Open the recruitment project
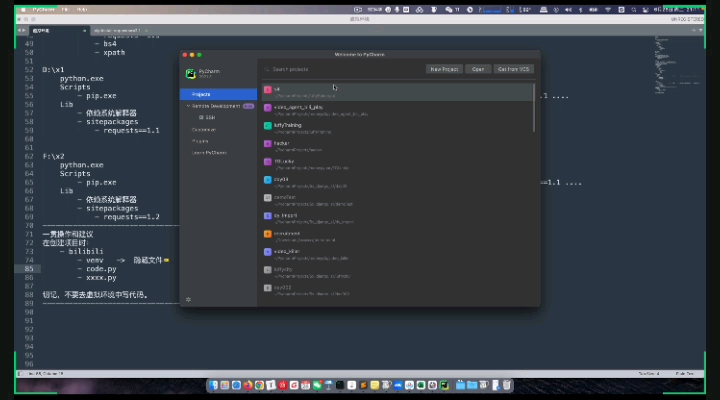Image resolution: width=720 pixels, height=400 pixels. 397,237
